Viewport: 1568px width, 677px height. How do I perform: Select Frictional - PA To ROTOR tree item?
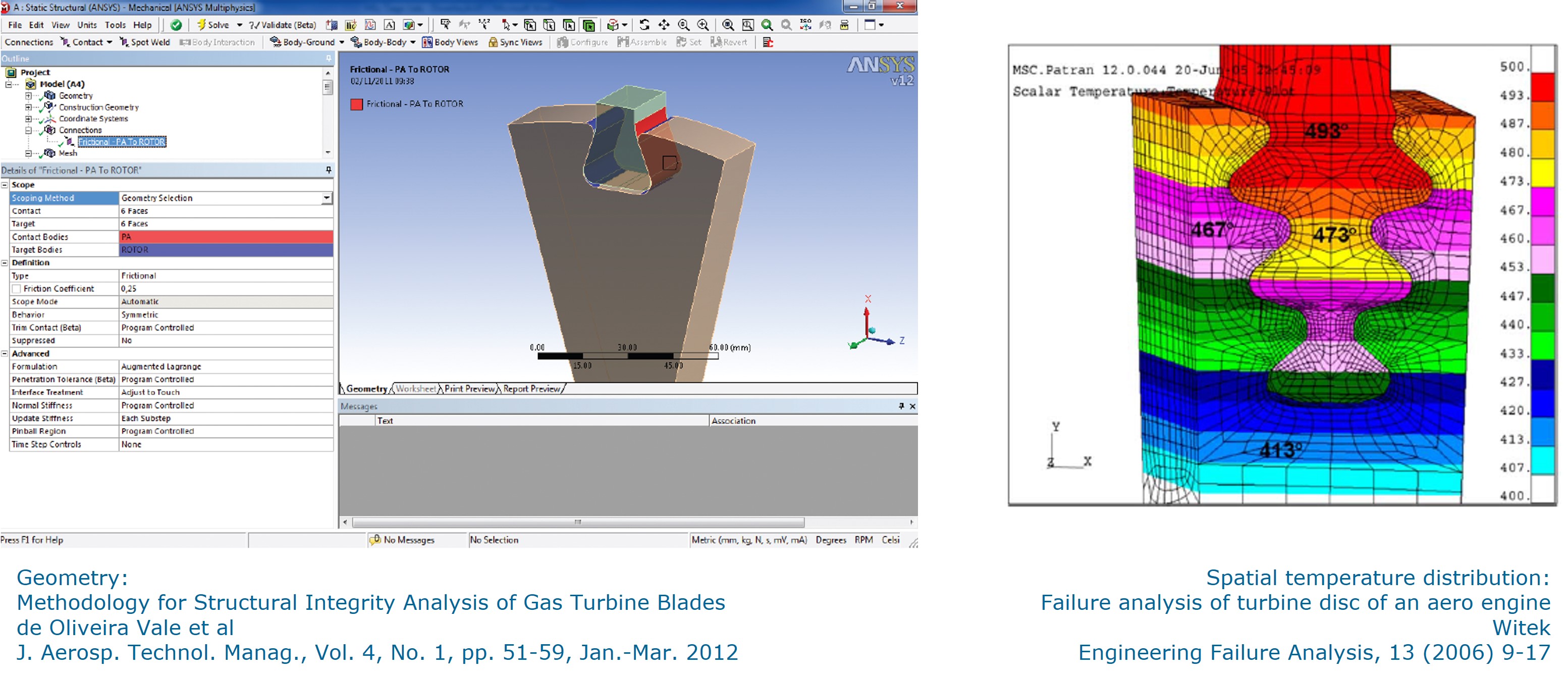121,142
